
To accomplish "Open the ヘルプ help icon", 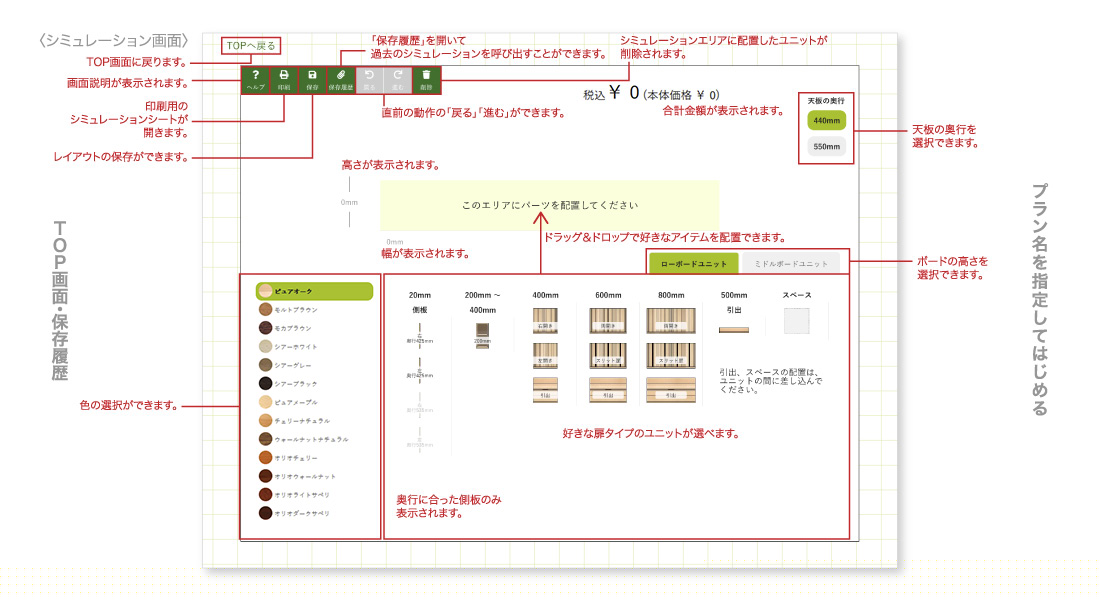I will 256,80.
